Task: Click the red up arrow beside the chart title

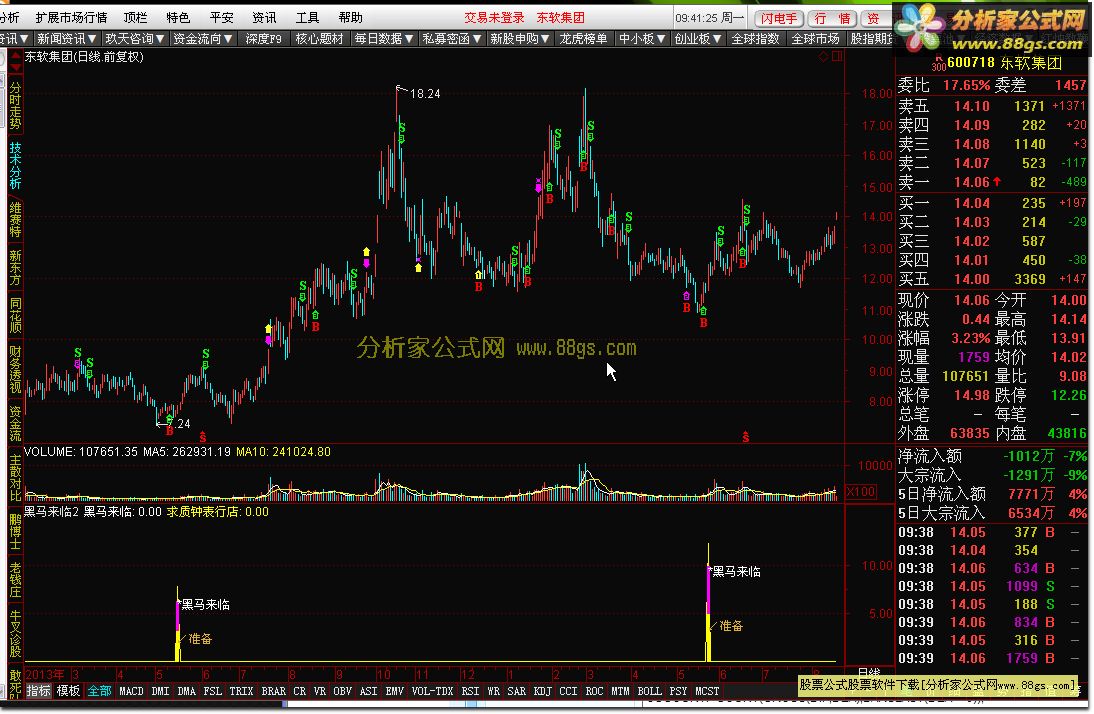Action: tap(15, 56)
